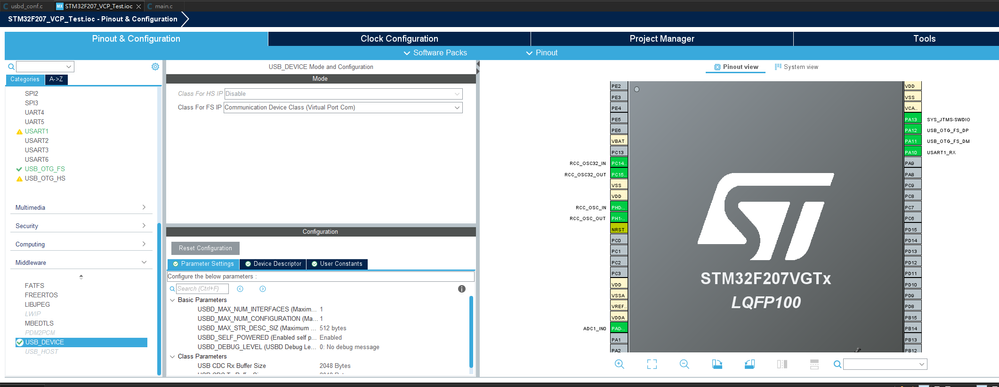Open pin search dropdown below chip view

click(921, 364)
